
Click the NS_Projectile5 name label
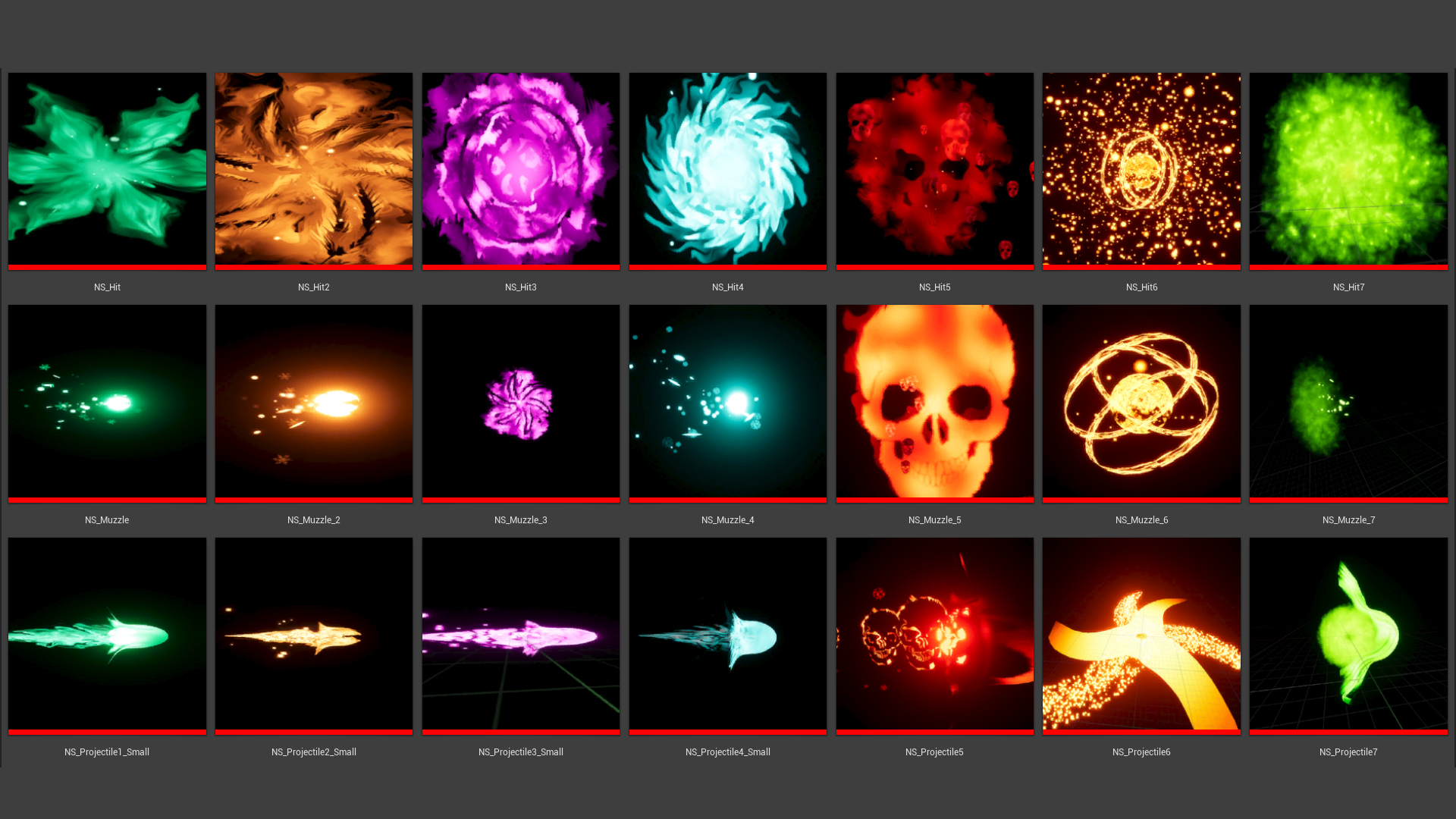click(935, 752)
